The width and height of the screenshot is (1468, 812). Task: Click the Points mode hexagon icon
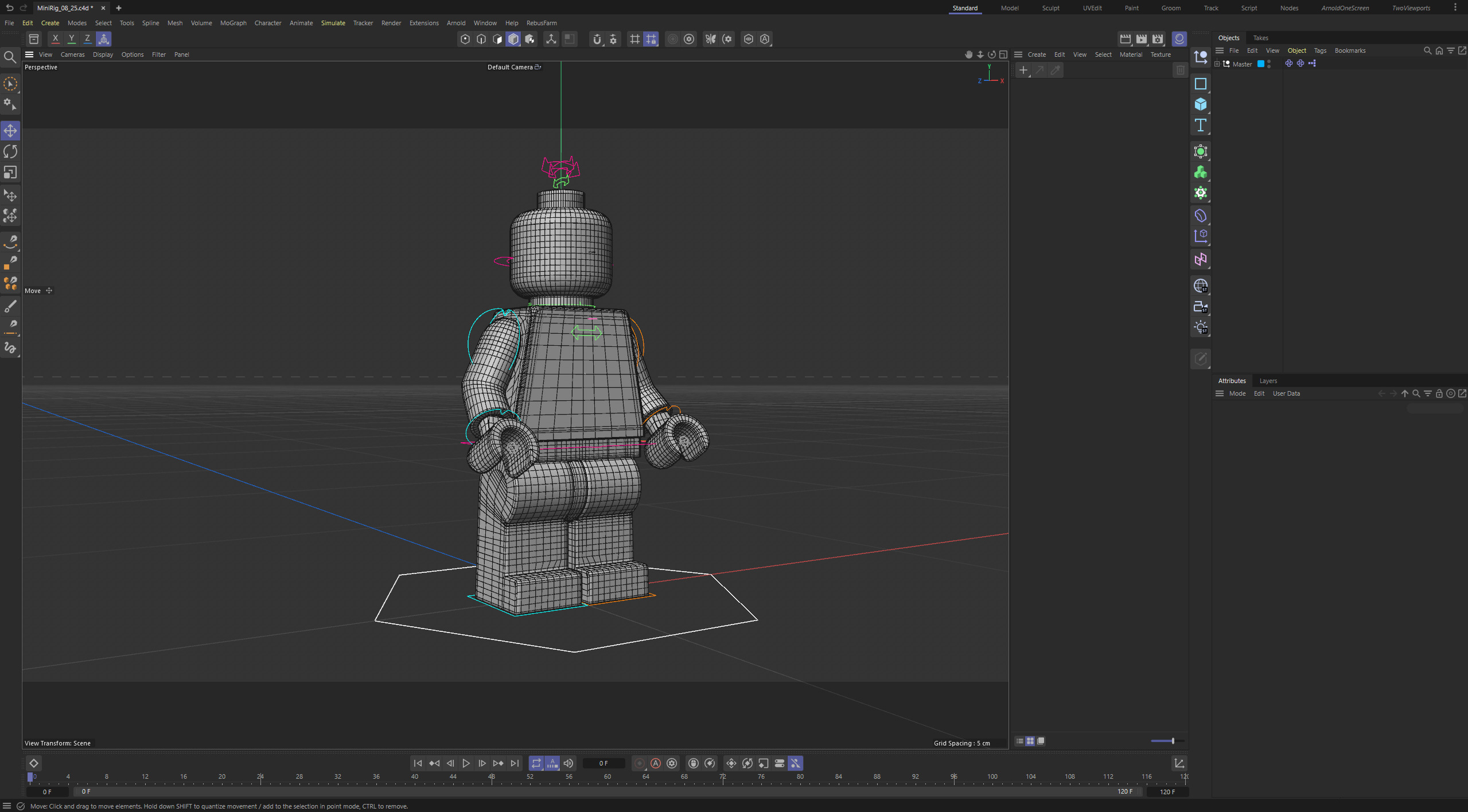pyautogui.click(x=465, y=39)
